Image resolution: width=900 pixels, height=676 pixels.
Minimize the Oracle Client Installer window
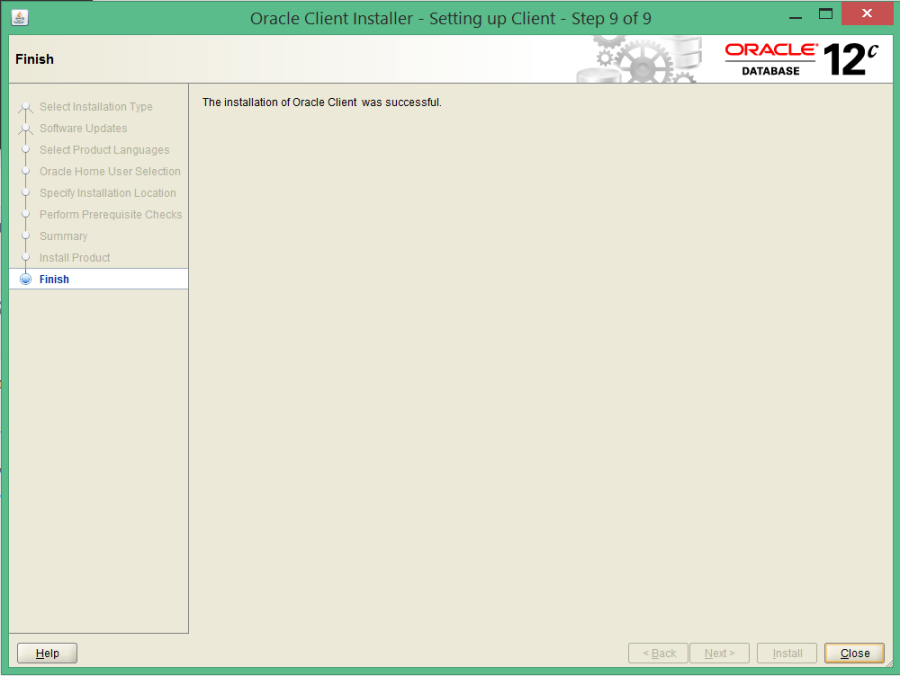(x=795, y=13)
